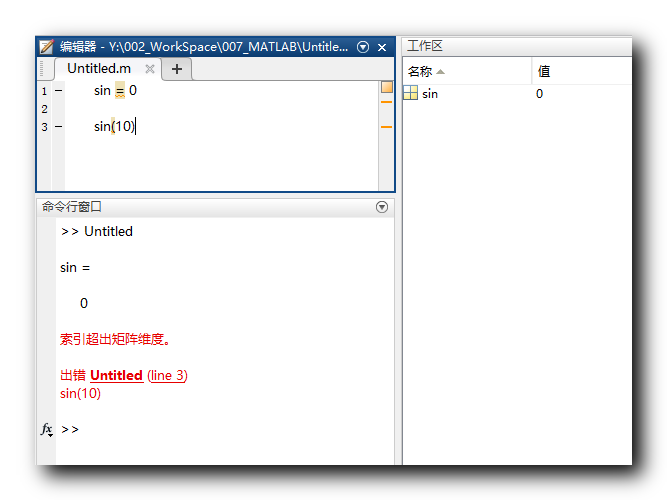Click the line 3 warning marker
This screenshot has height=500, width=667.
pyautogui.click(x=386, y=127)
